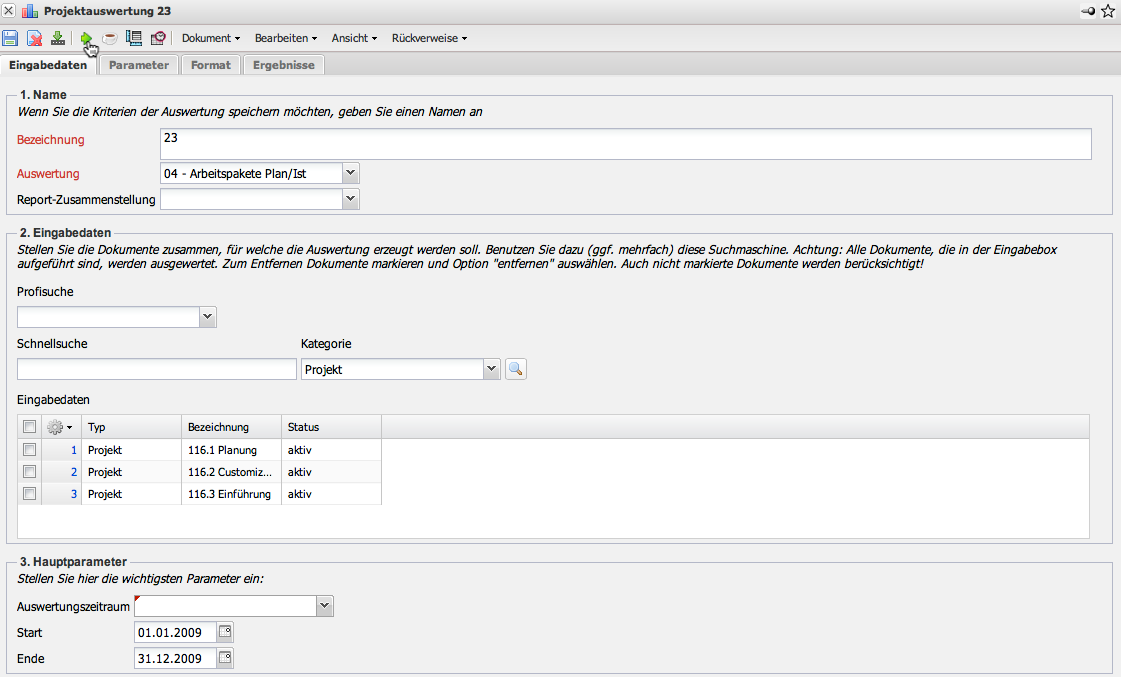
Task: Click the save floppy disk icon
Action: tap(10, 38)
